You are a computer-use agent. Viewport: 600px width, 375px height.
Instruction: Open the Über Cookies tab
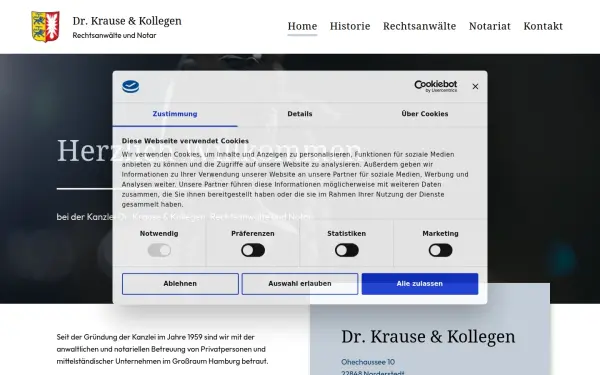tap(425, 114)
